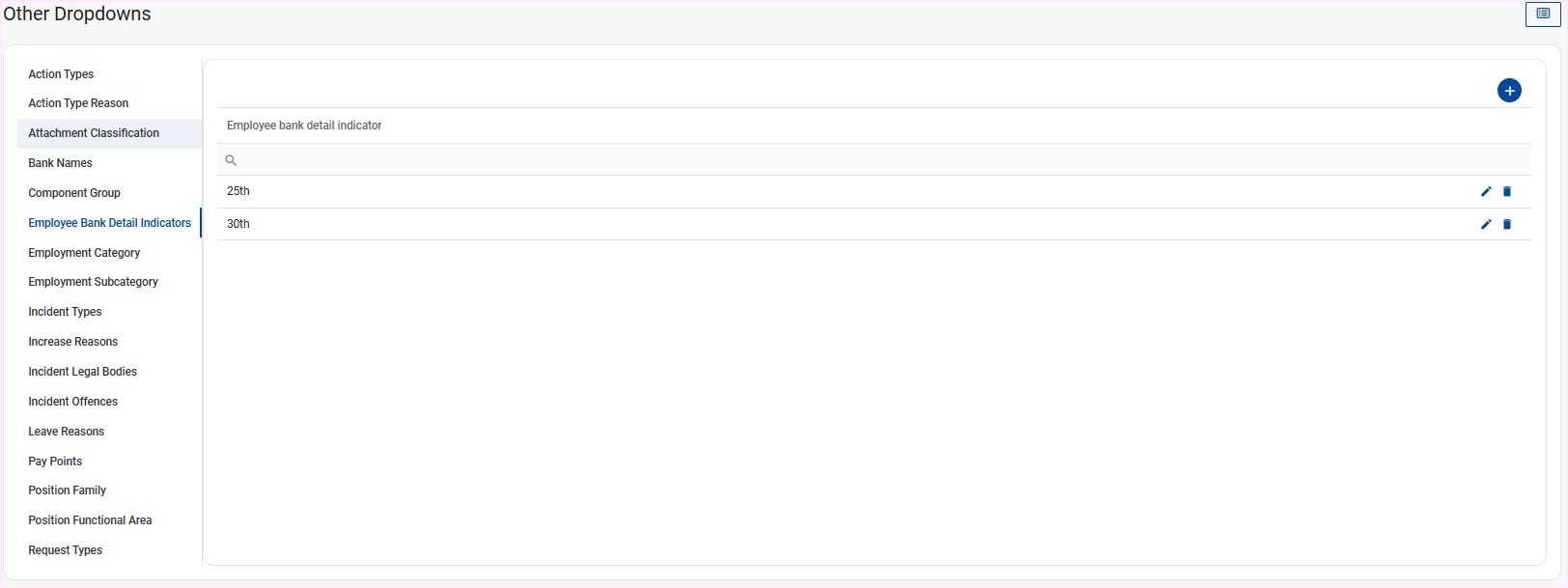
Task: Sort by Employee bank detail indicator header
Action: click(x=304, y=126)
